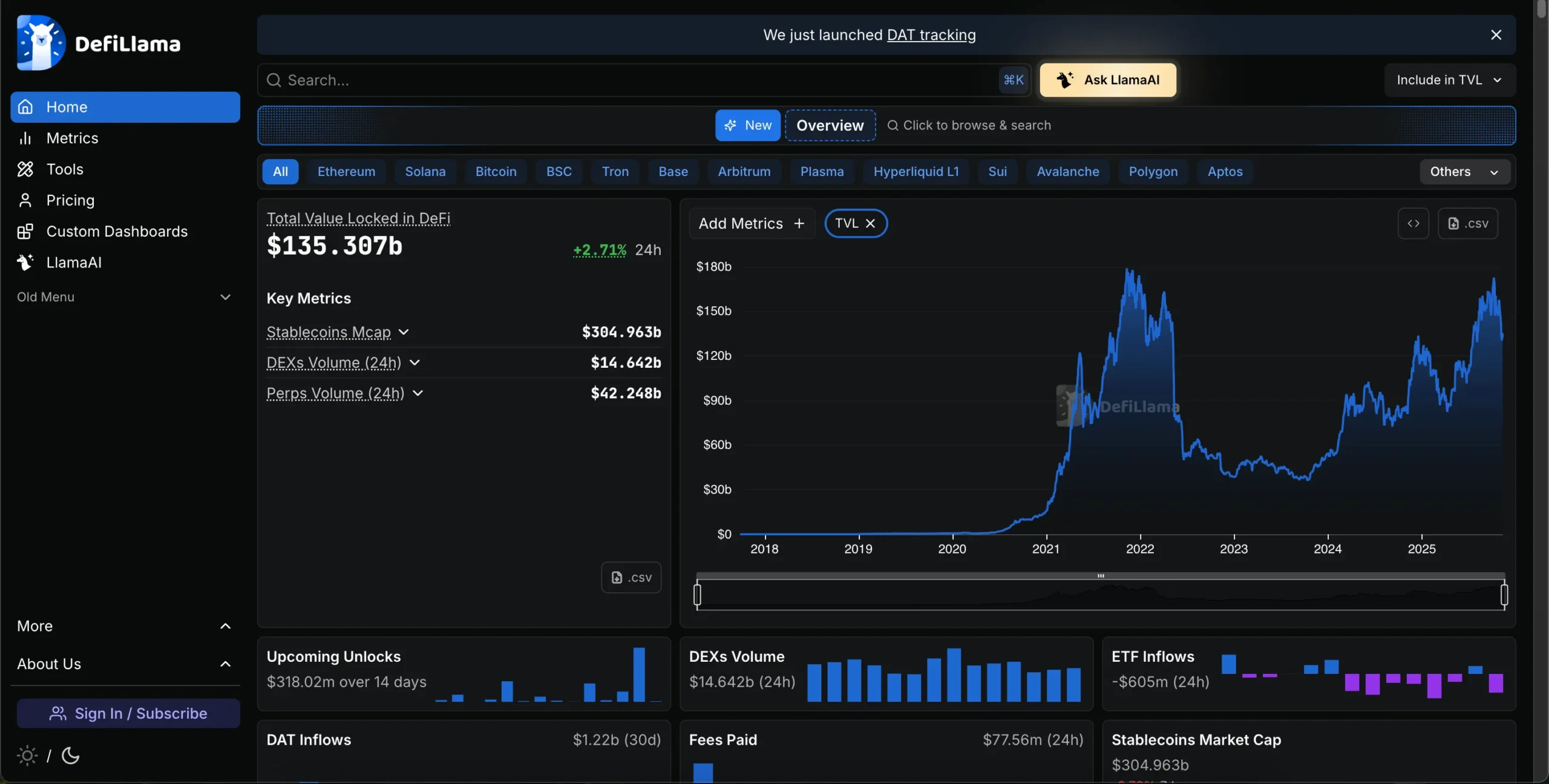Screen dimensions: 1549x784
Task: Open the embed code icon button
Action: coord(1413,223)
